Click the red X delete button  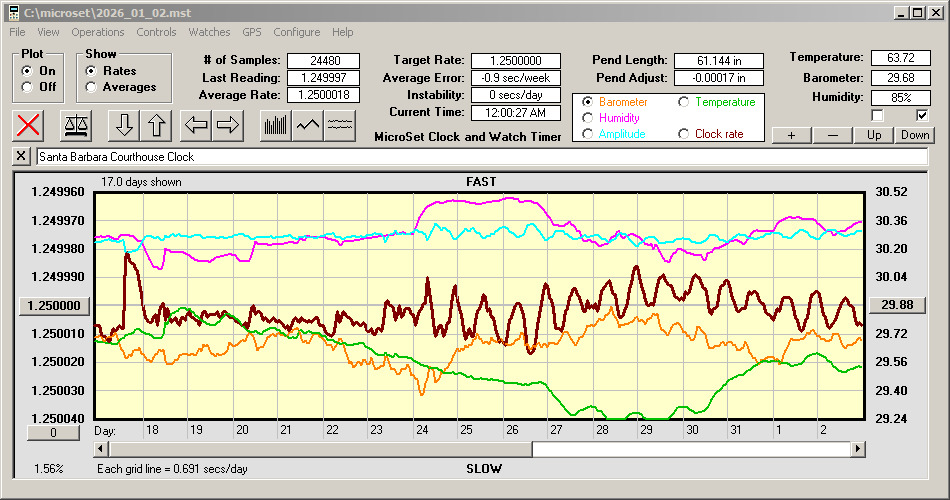click(x=30, y=124)
